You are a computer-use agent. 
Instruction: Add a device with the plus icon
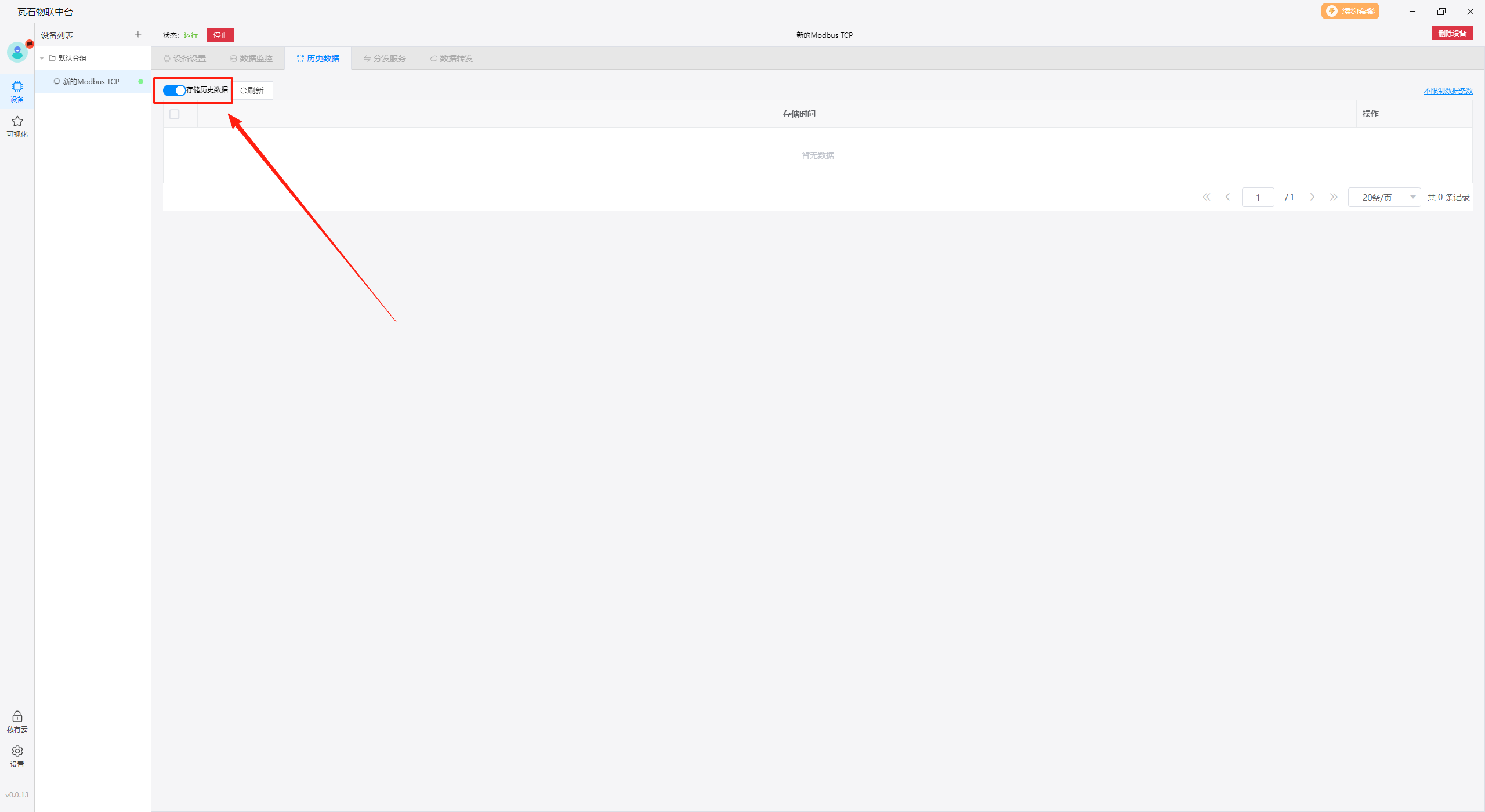(x=137, y=35)
